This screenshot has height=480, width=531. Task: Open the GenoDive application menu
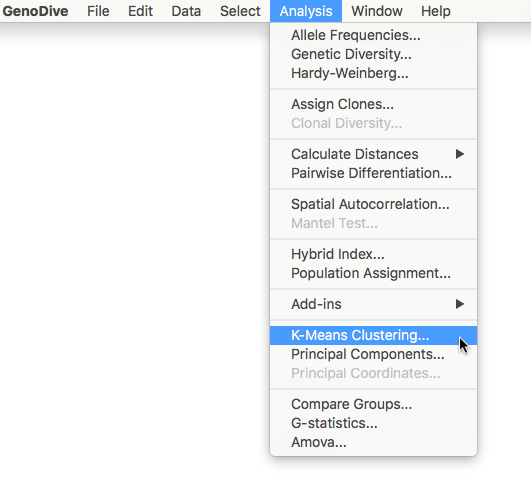pyautogui.click(x=35, y=11)
